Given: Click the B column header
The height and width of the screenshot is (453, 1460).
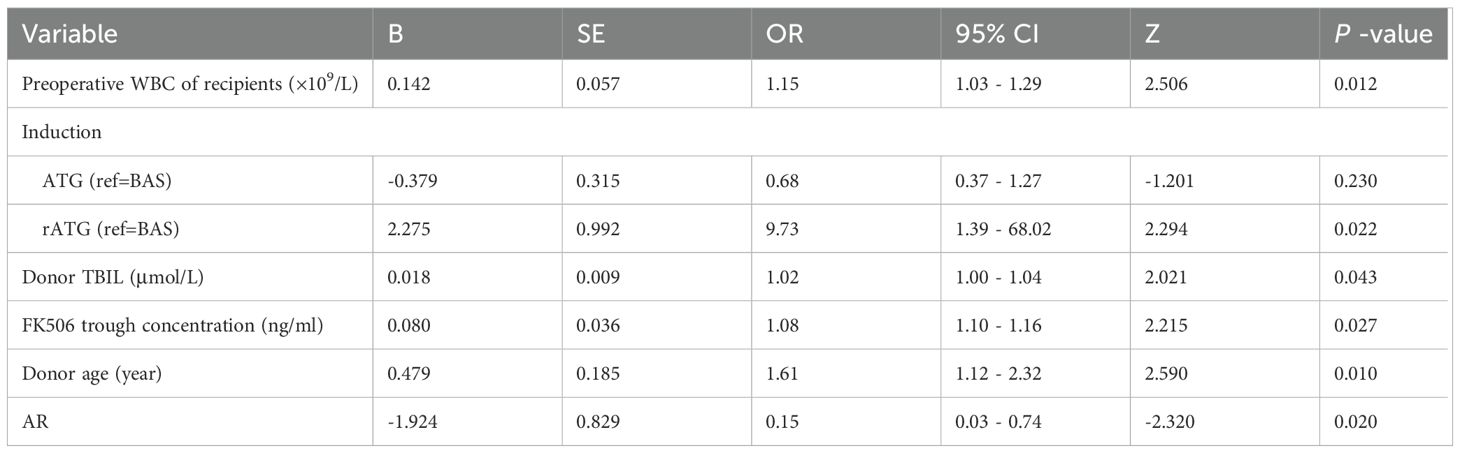Looking at the screenshot, I should click(x=396, y=34).
